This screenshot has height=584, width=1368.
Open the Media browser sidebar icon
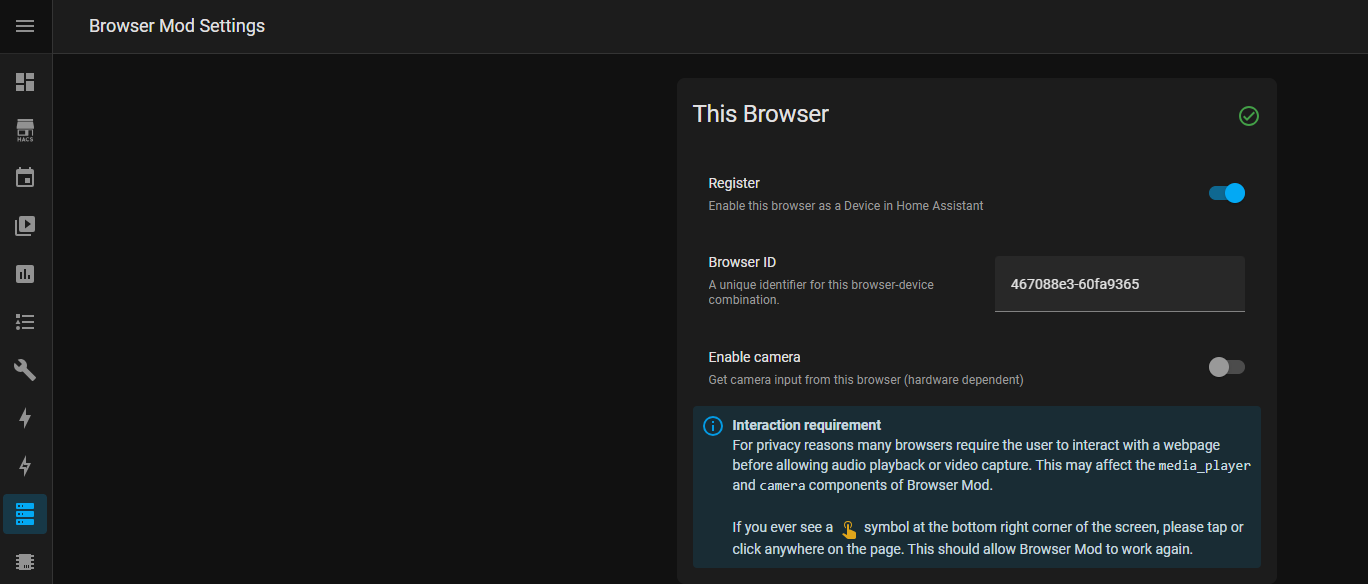coord(25,226)
